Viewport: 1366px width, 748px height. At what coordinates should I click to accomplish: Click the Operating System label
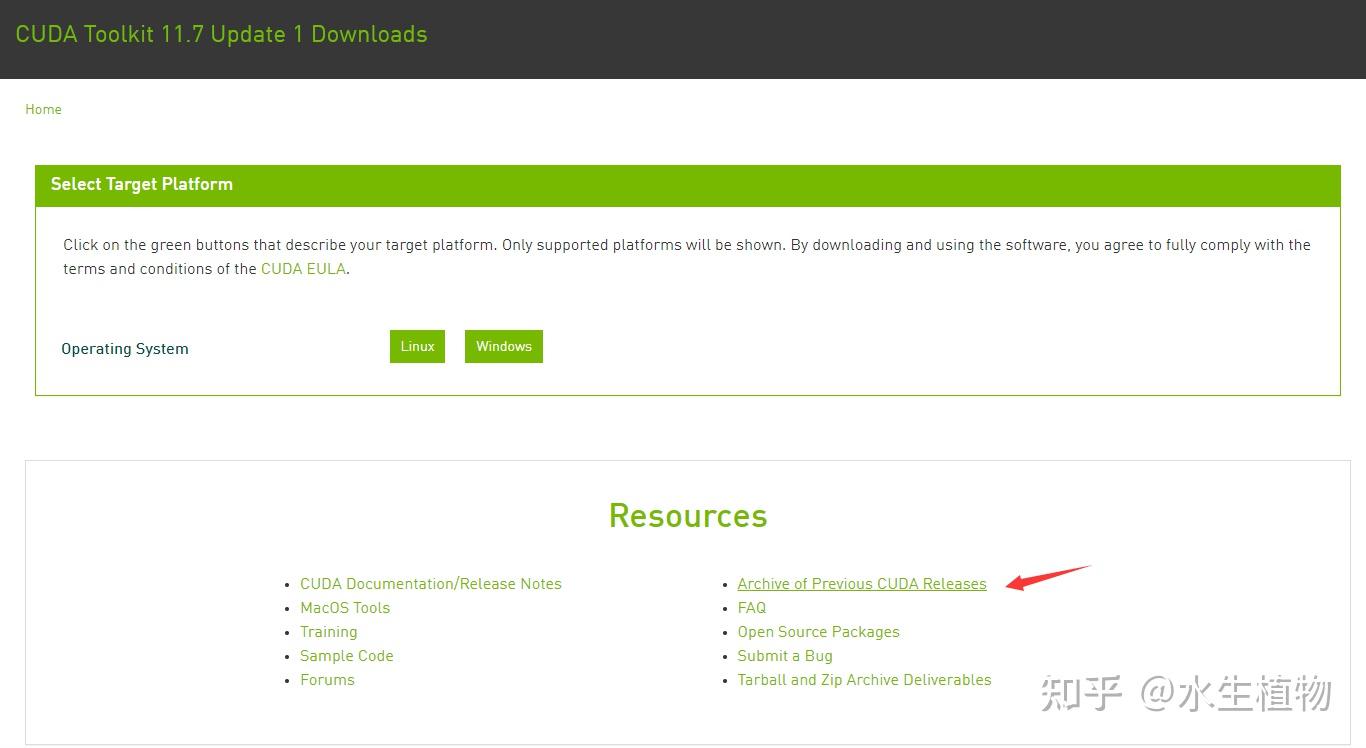click(125, 349)
